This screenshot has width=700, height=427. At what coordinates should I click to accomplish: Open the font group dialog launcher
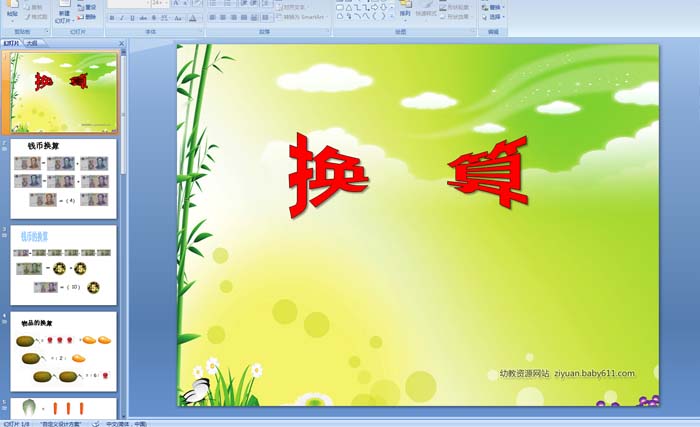click(201, 31)
